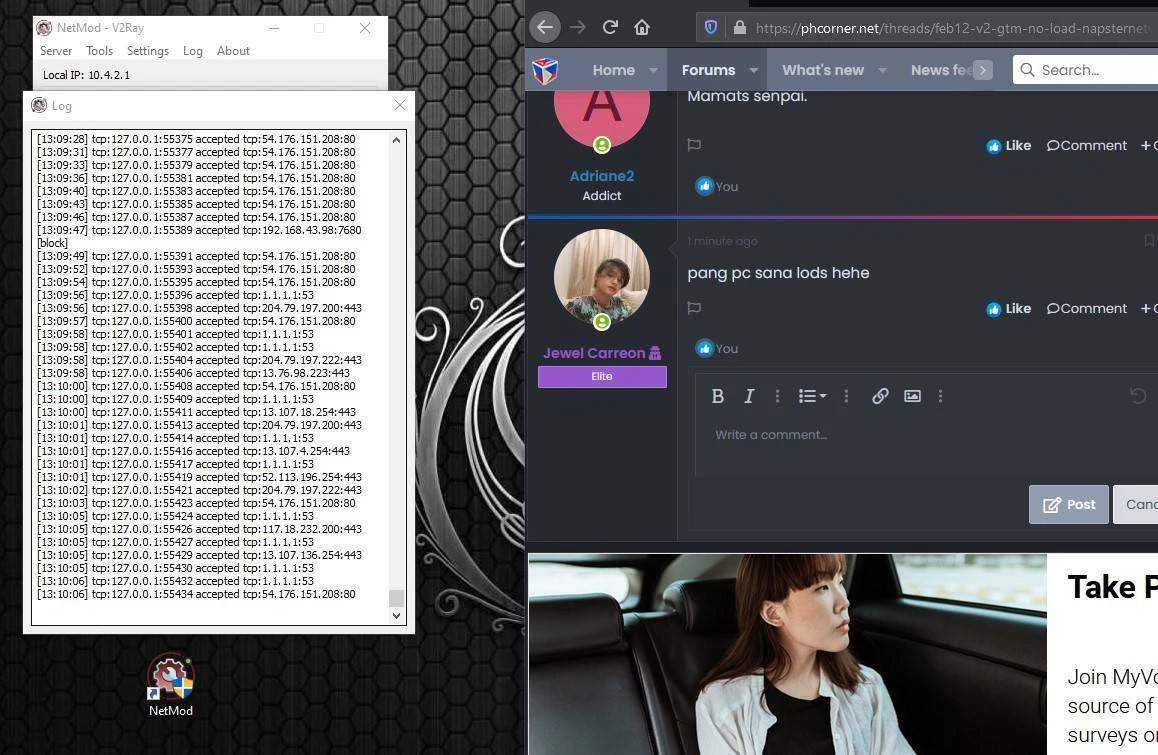Viewport: 1158px width, 755px height.
Task: Open the News feed tab
Action: pyautogui.click(x=941, y=70)
